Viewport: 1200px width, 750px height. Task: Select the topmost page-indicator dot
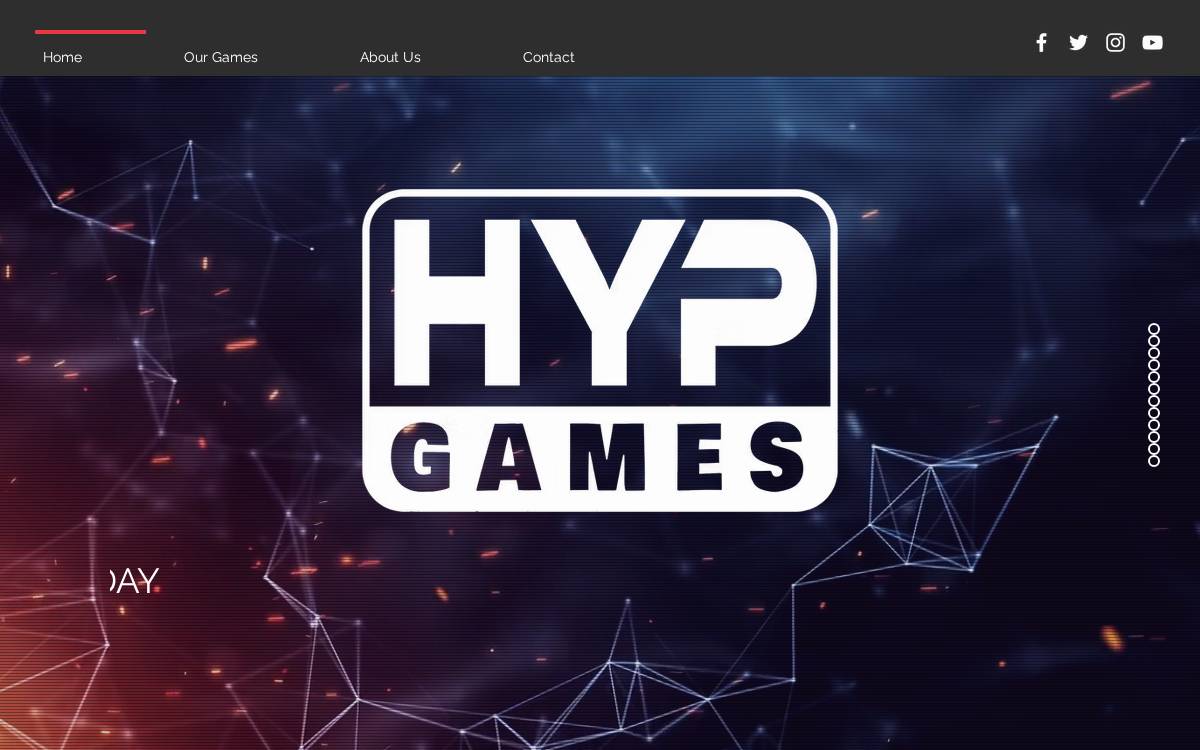pyautogui.click(x=1154, y=329)
